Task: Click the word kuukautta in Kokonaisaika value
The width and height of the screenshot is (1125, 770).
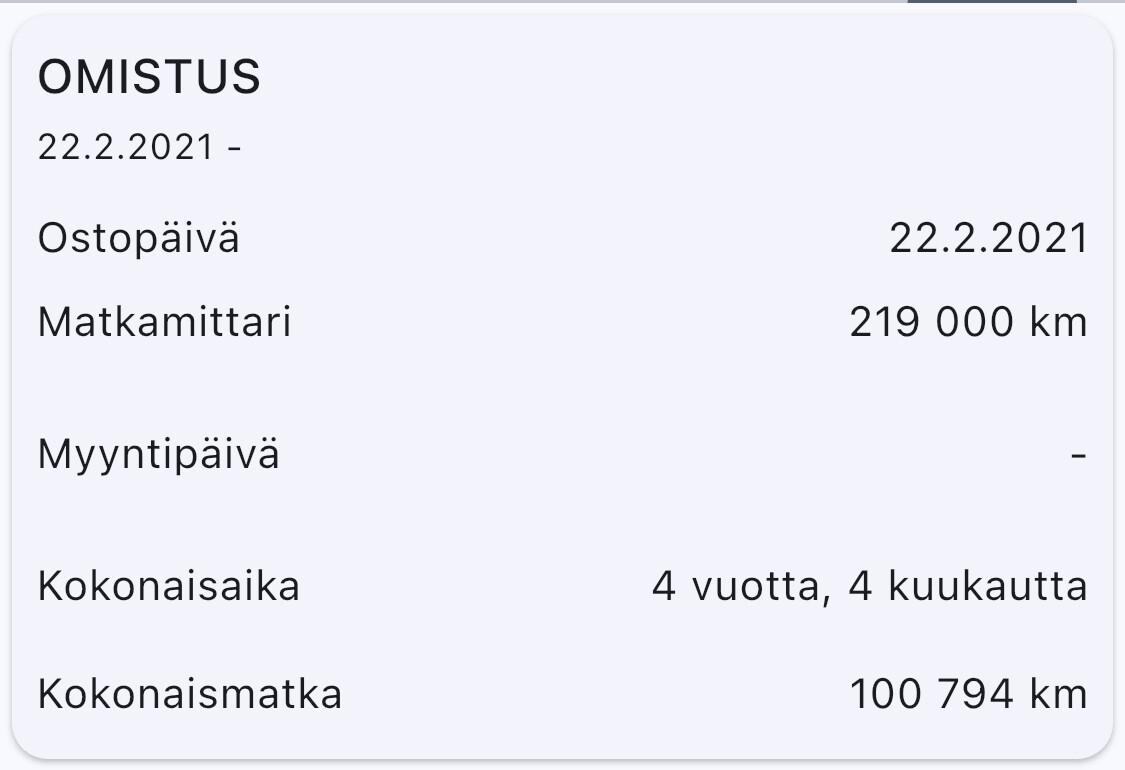Action: tap(988, 586)
